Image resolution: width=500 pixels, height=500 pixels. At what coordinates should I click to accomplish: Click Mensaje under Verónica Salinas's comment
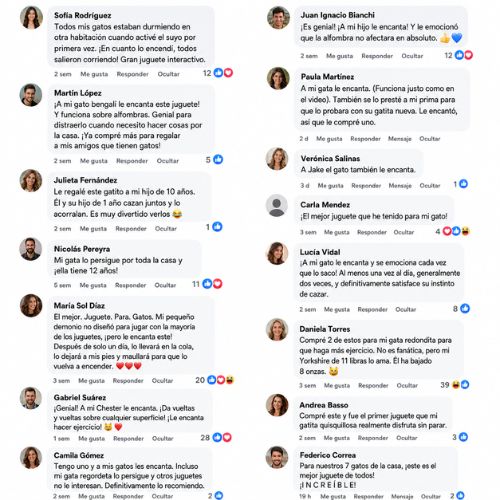400,186
